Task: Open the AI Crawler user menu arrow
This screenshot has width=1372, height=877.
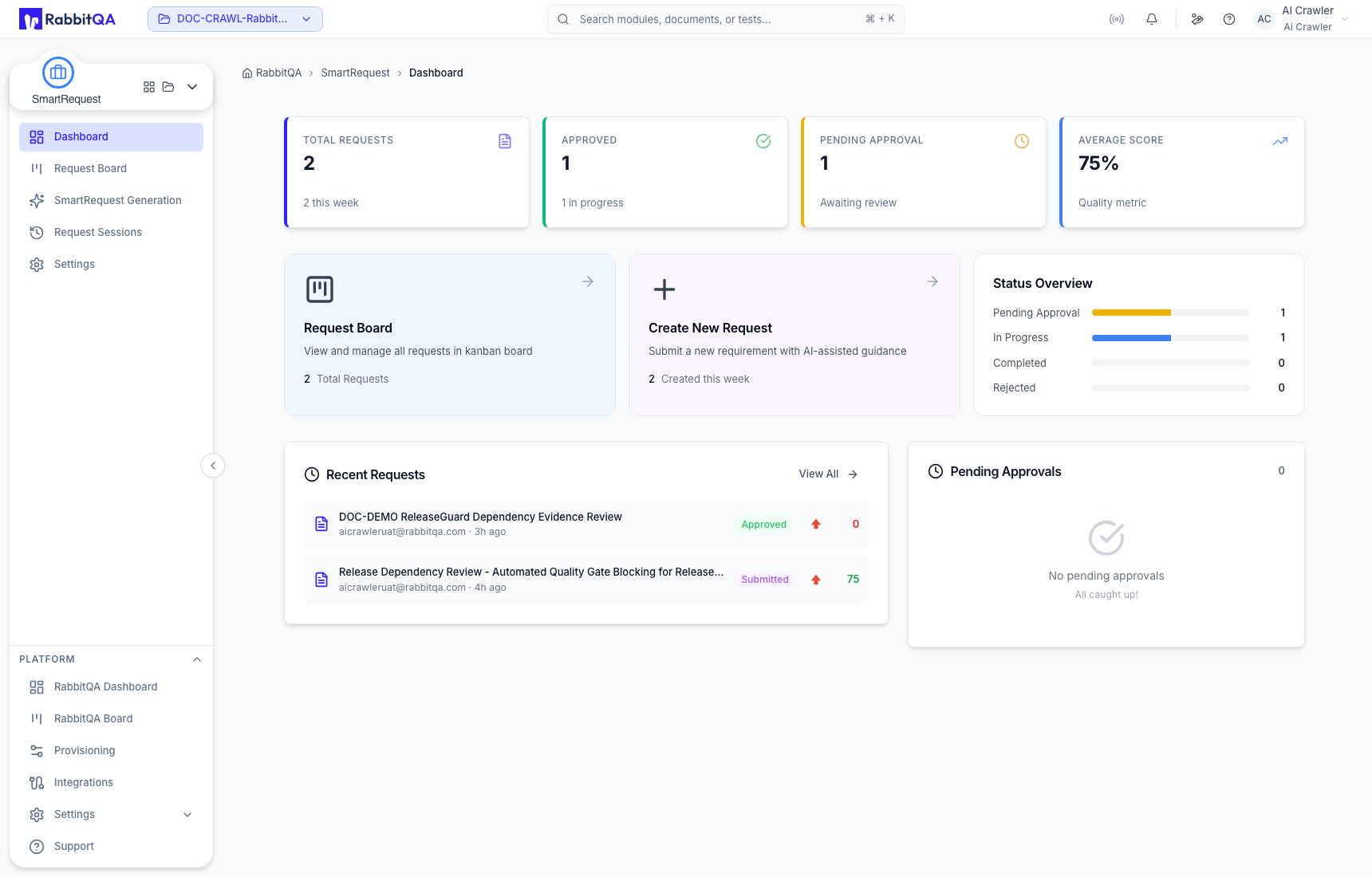Action: [x=1345, y=19]
